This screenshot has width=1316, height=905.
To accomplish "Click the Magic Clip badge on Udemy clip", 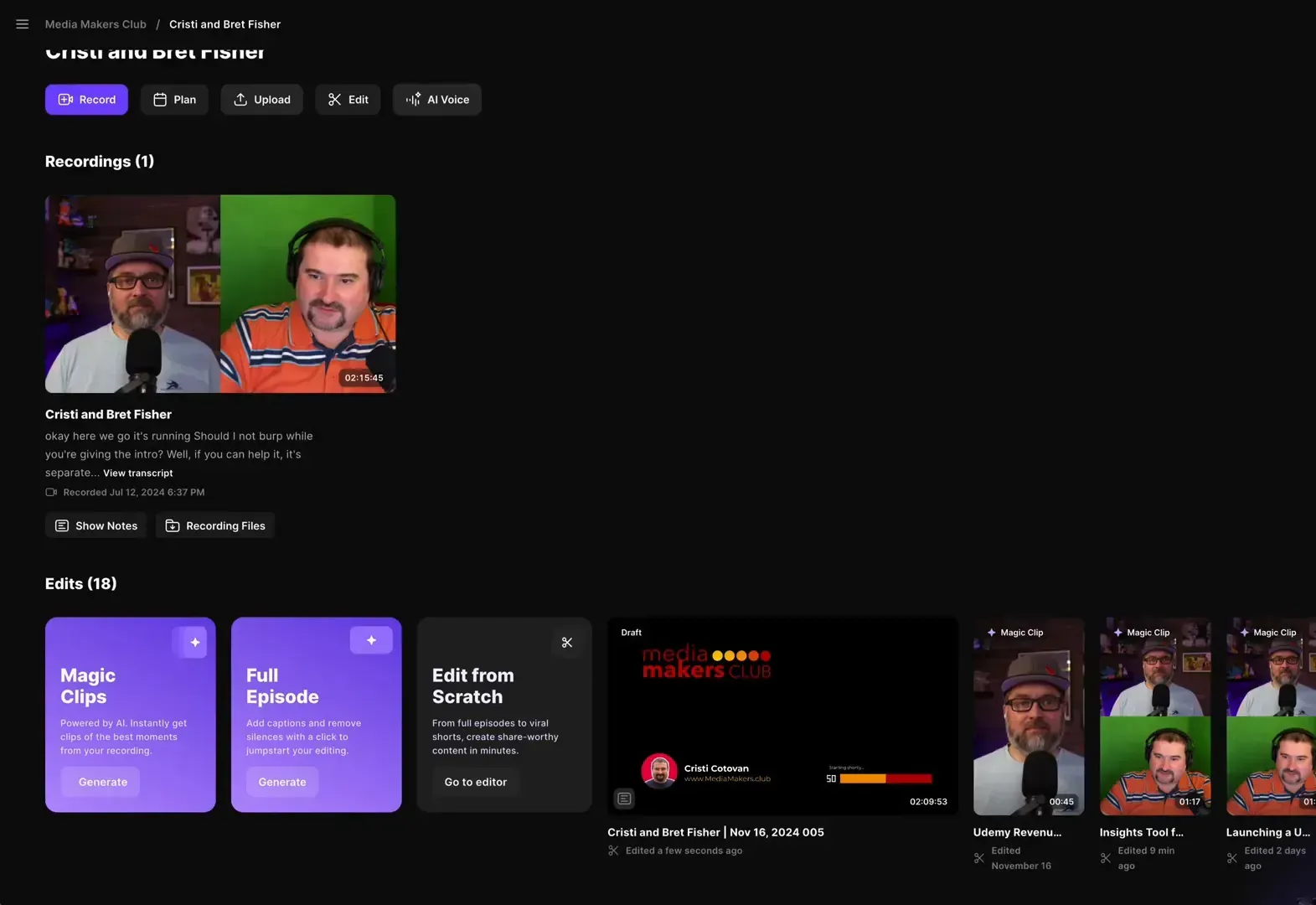I will point(1015,633).
